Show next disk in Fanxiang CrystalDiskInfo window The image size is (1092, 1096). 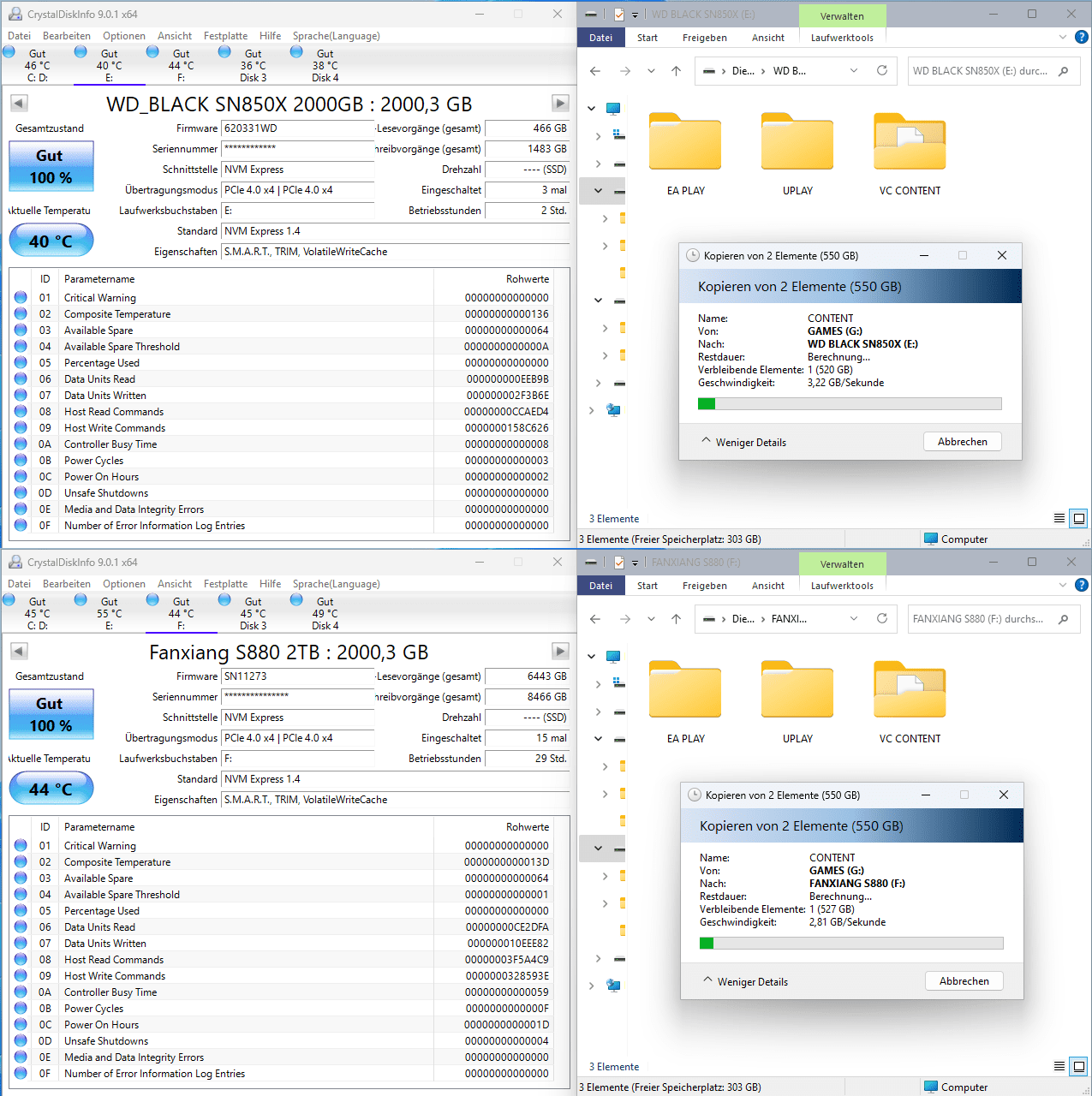(x=560, y=652)
